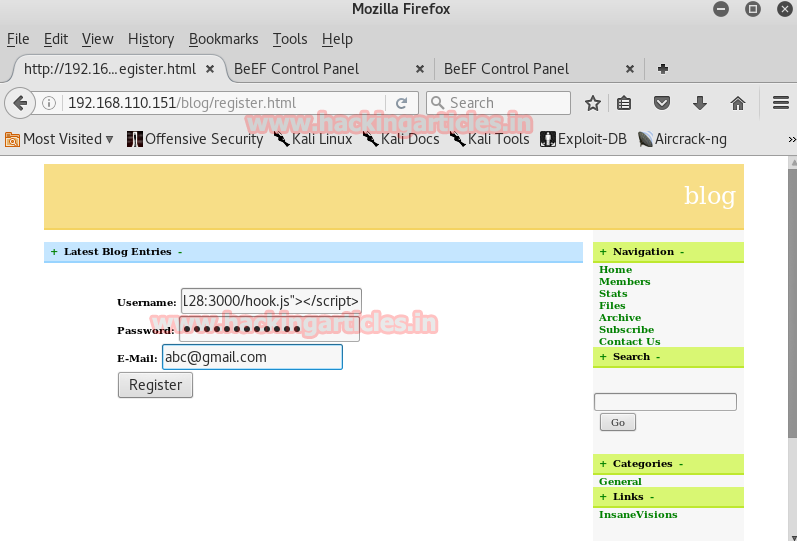This screenshot has height=541, width=797.
Task: Open the InsaneVisions link
Action: click(x=638, y=515)
